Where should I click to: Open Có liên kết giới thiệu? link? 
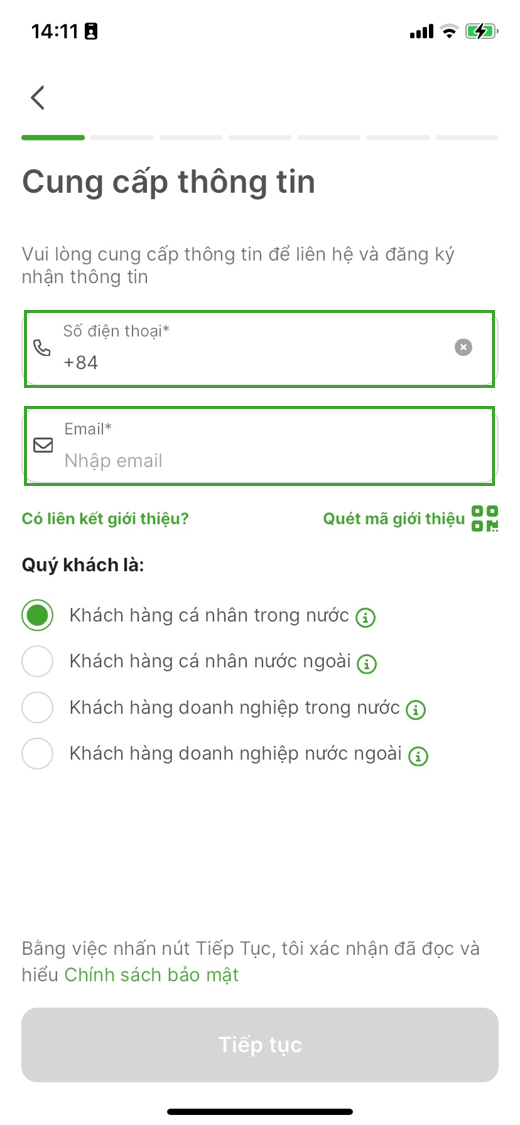click(105, 518)
